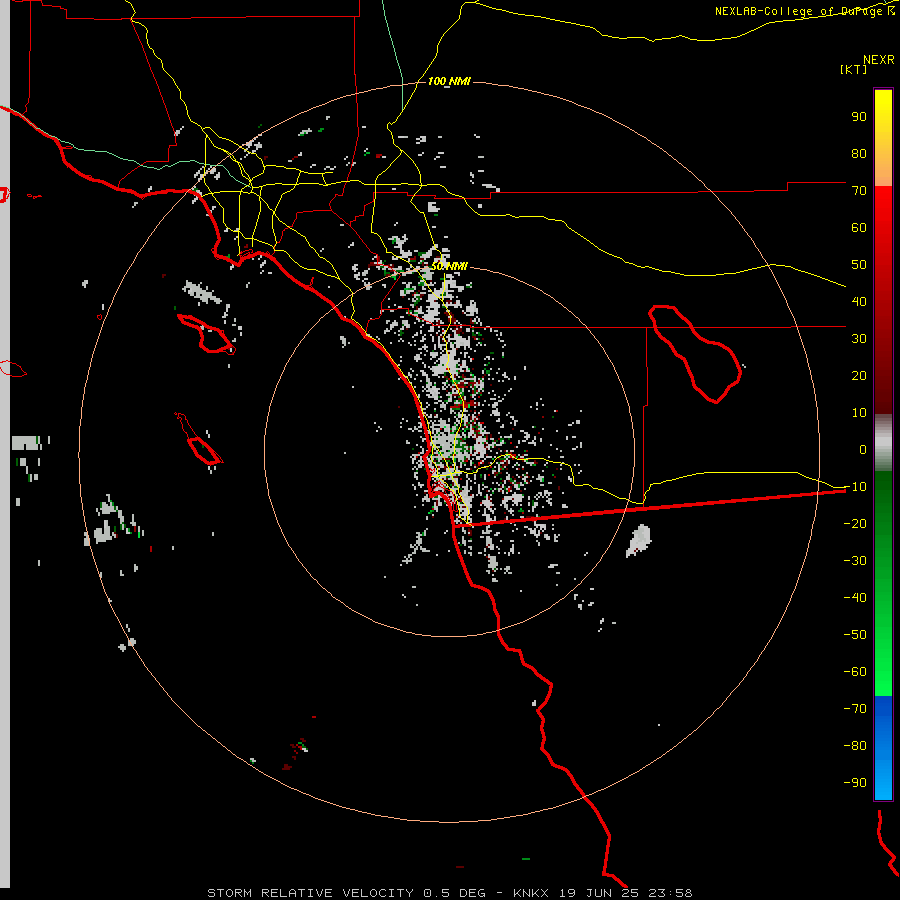
Task: Pick the red segment of the color bar
Action: click(x=883, y=300)
